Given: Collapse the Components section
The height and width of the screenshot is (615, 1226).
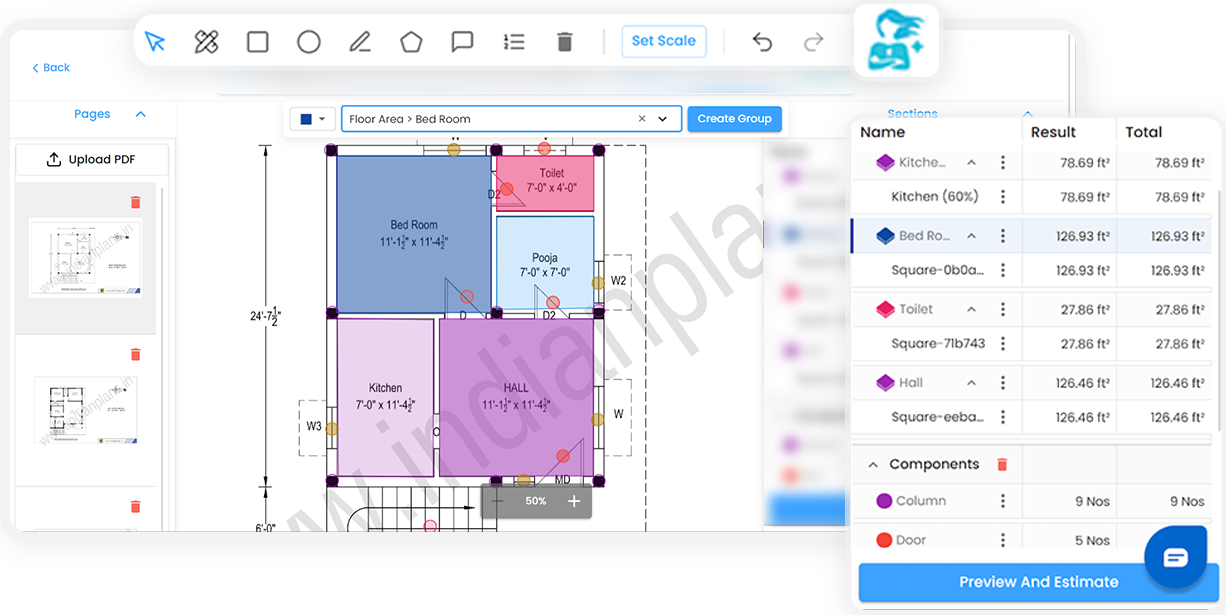Looking at the screenshot, I should tap(873, 465).
